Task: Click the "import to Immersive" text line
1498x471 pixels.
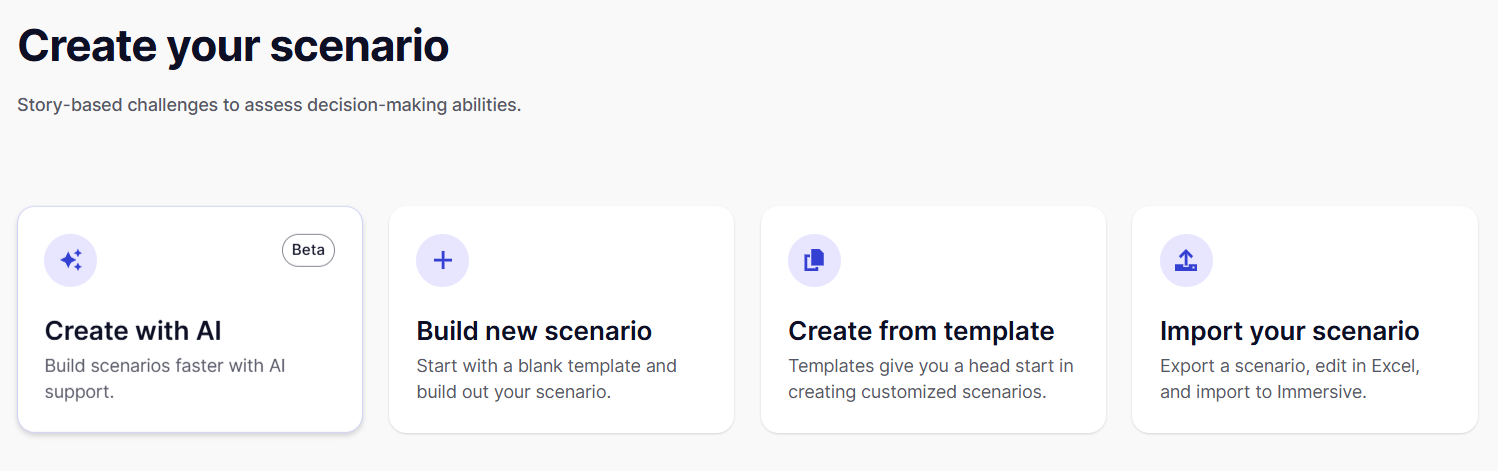Action: pyautogui.click(x=1262, y=392)
